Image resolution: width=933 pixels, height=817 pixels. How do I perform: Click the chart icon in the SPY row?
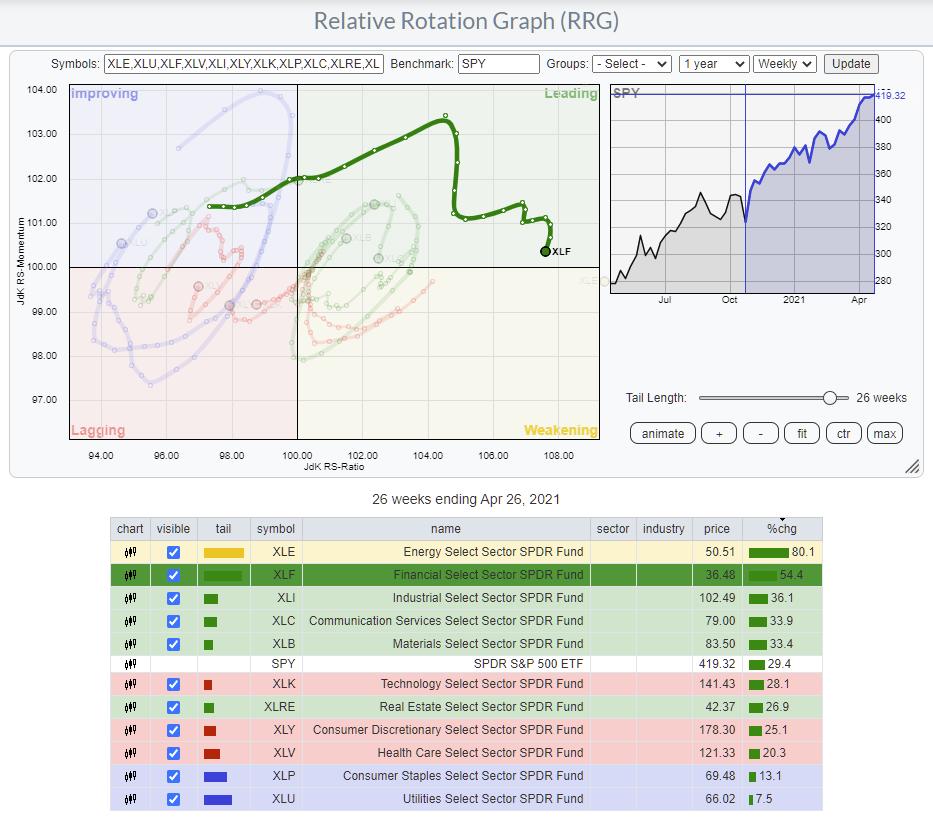click(x=130, y=664)
